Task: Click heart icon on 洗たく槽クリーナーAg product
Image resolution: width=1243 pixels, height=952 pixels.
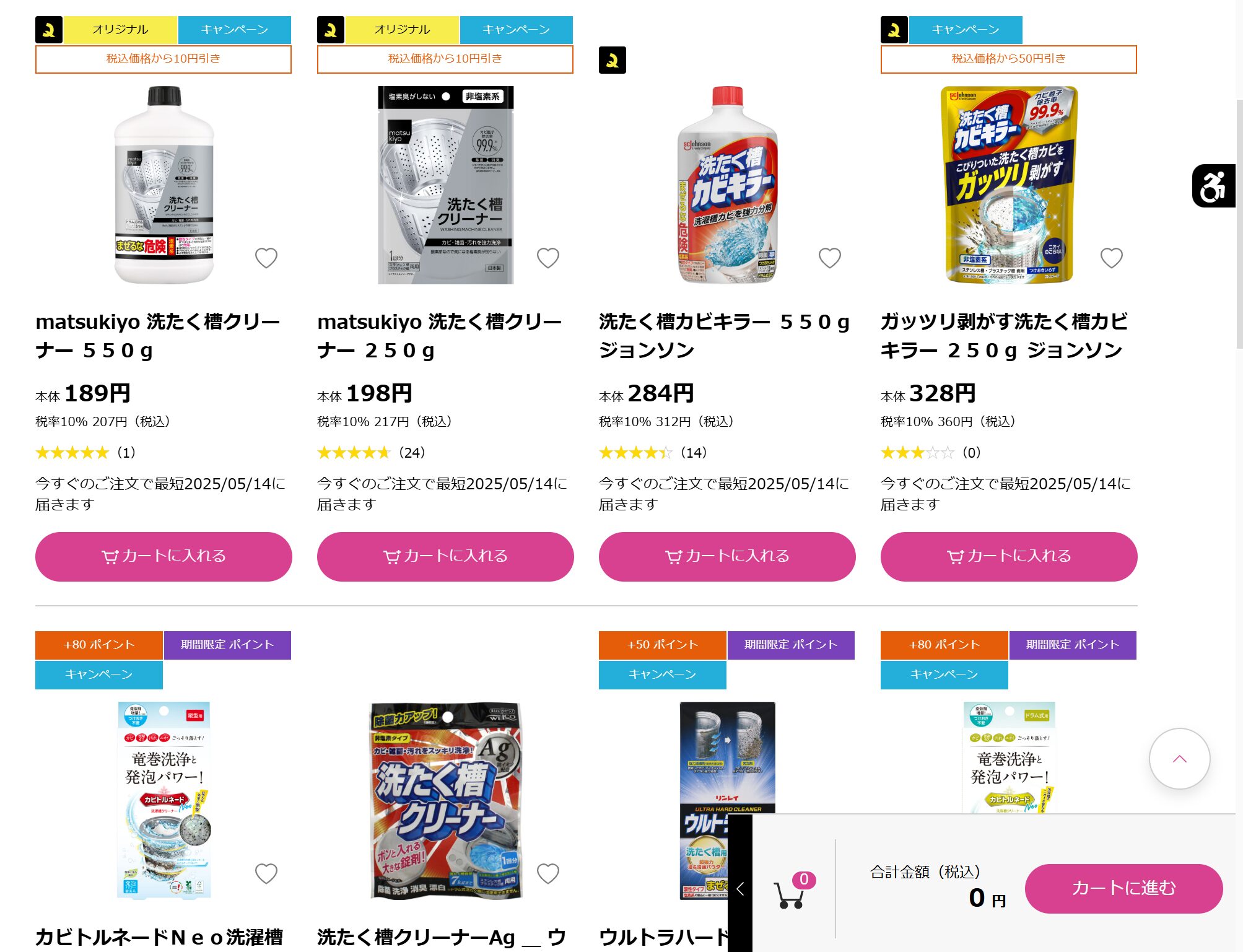Action: [x=548, y=873]
